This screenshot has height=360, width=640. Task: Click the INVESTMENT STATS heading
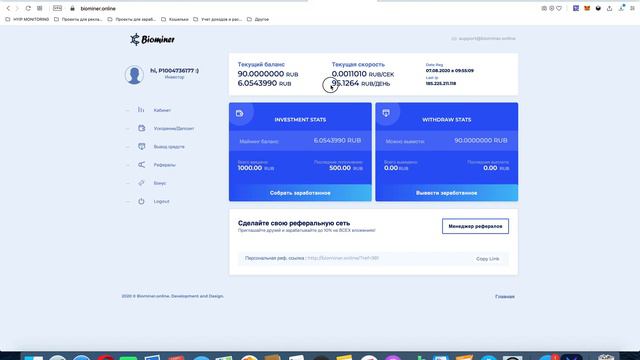point(300,120)
